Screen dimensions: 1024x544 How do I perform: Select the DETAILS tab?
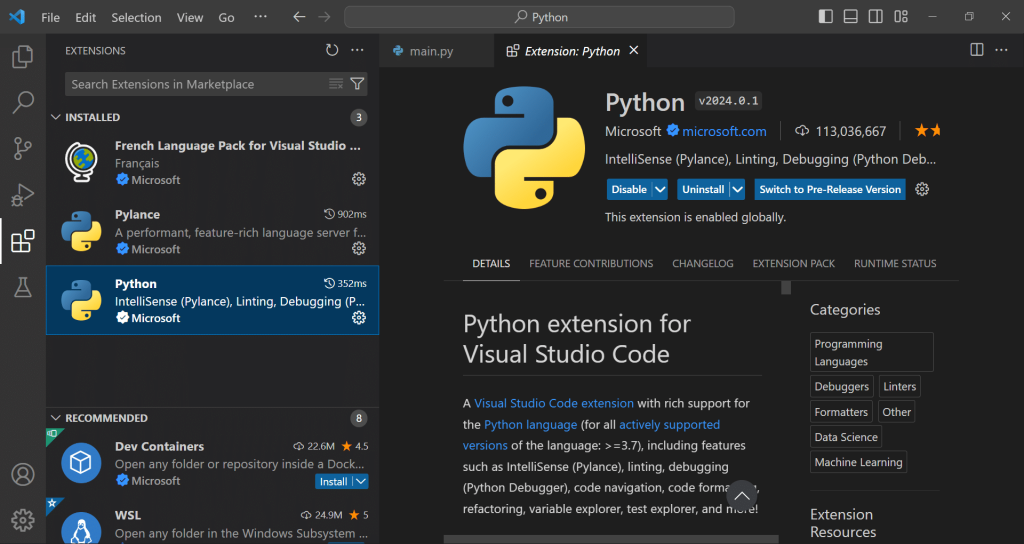click(x=491, y=264)
